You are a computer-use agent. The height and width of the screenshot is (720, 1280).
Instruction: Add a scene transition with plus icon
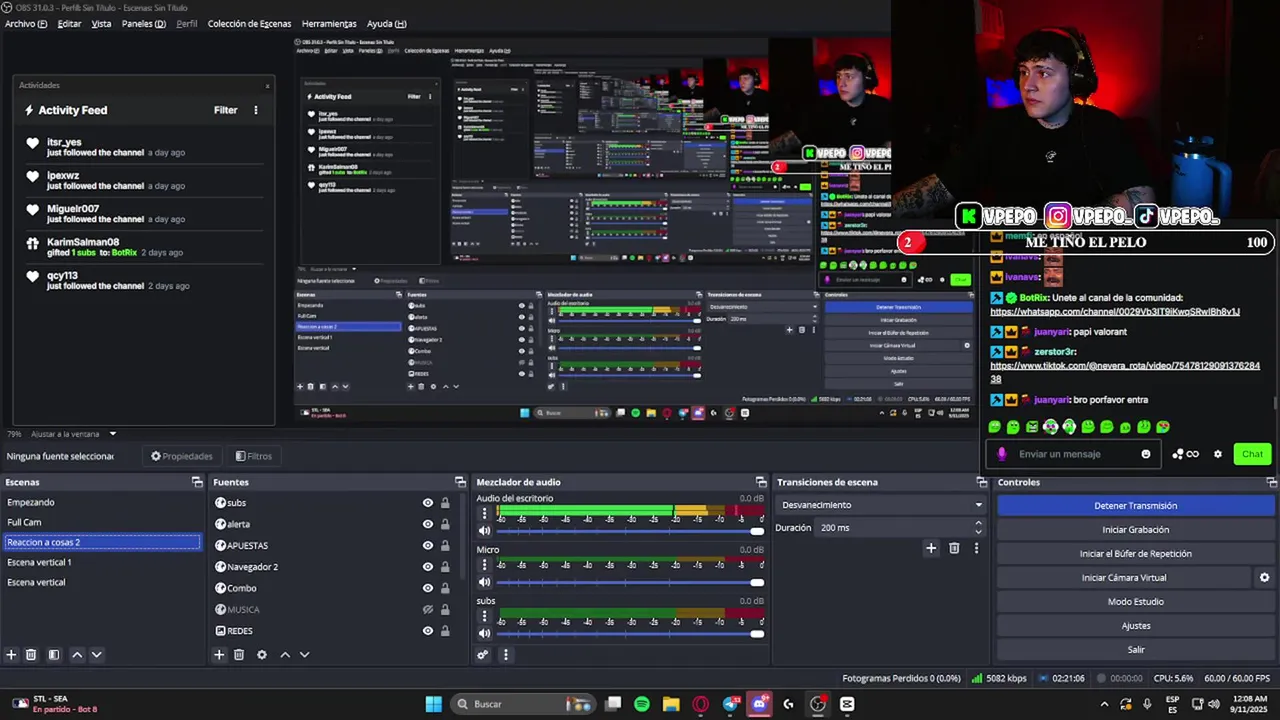tap(931, 548)
